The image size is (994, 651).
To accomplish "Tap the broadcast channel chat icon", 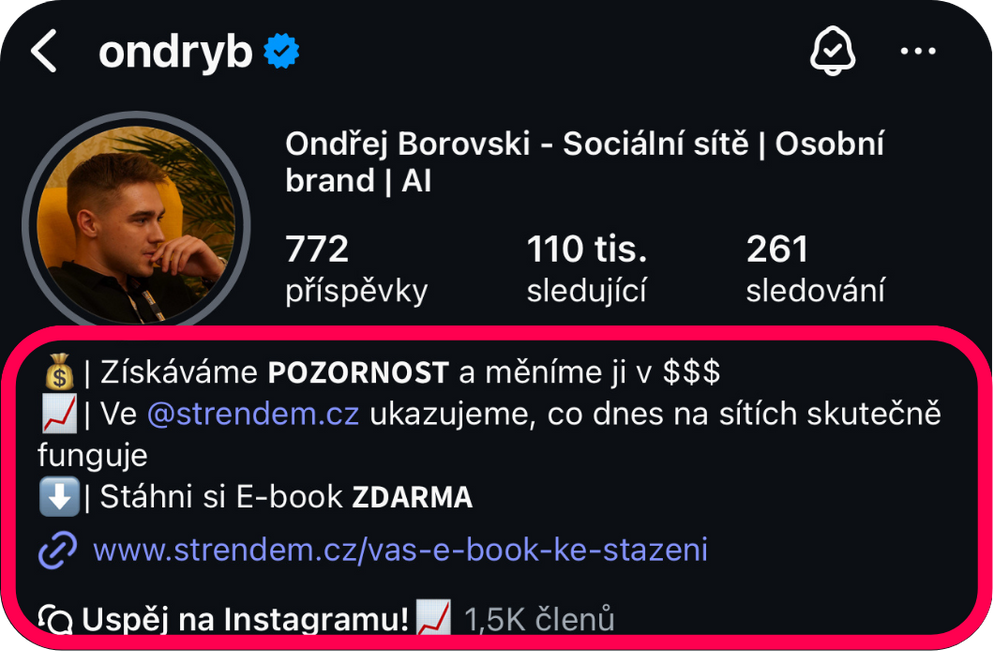I will pos(56,619).
